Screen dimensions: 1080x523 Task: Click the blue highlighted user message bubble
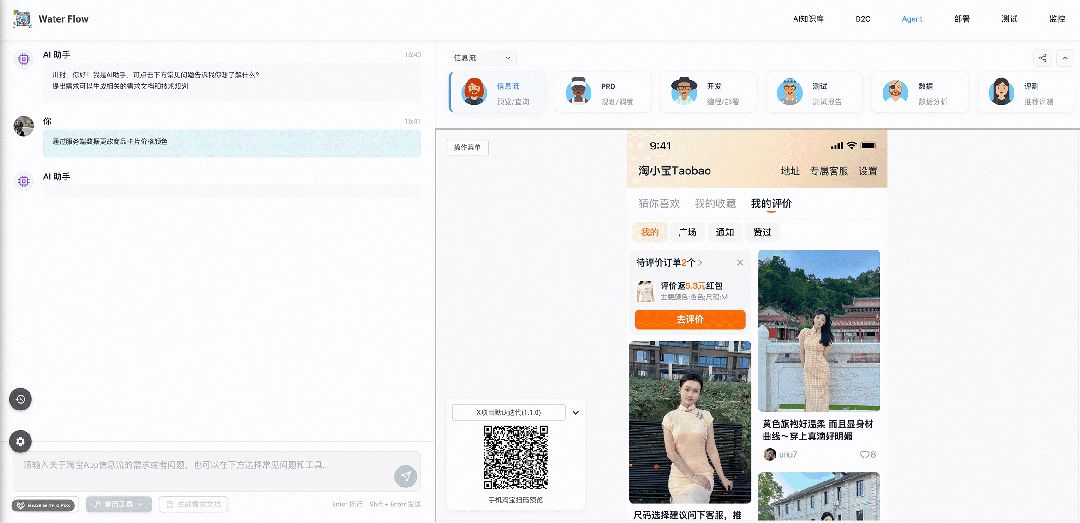coord(231,143)
